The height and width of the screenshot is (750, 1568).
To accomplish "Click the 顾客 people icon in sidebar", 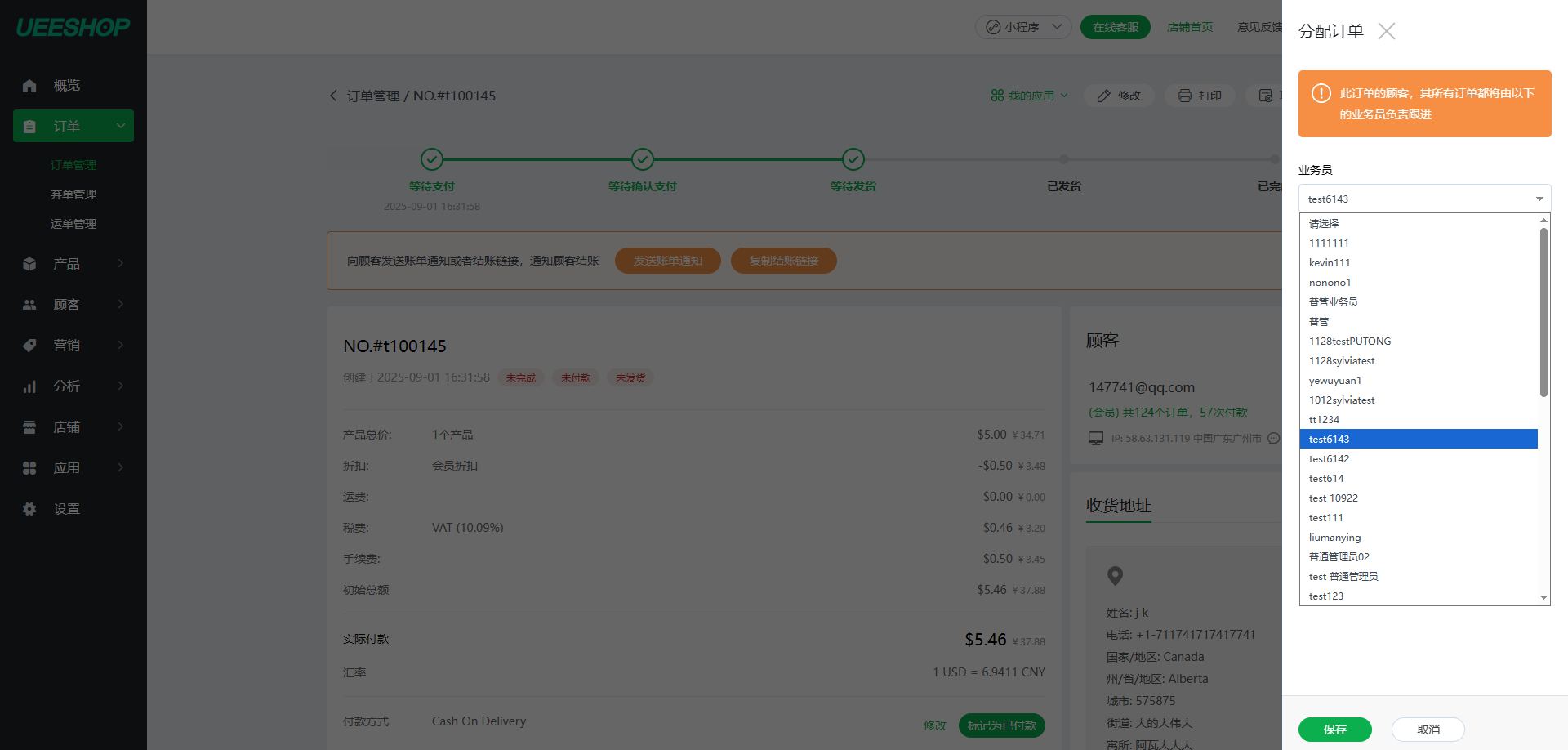I will [x=29, y=305].
